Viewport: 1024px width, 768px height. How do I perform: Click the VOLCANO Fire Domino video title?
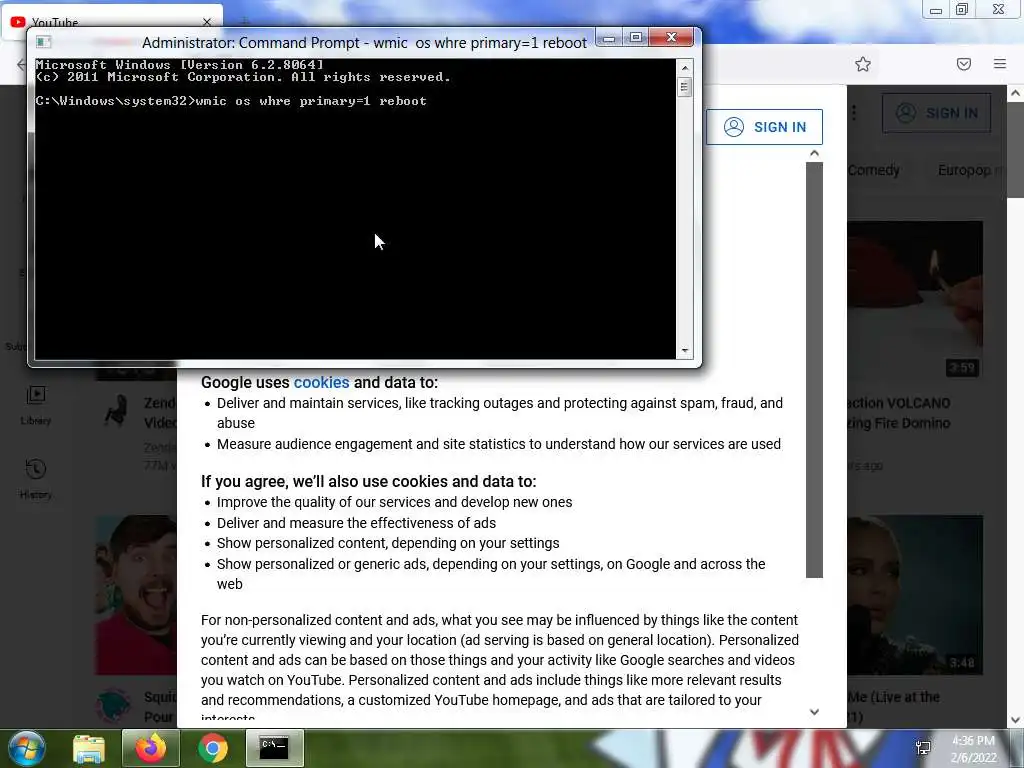899,413
